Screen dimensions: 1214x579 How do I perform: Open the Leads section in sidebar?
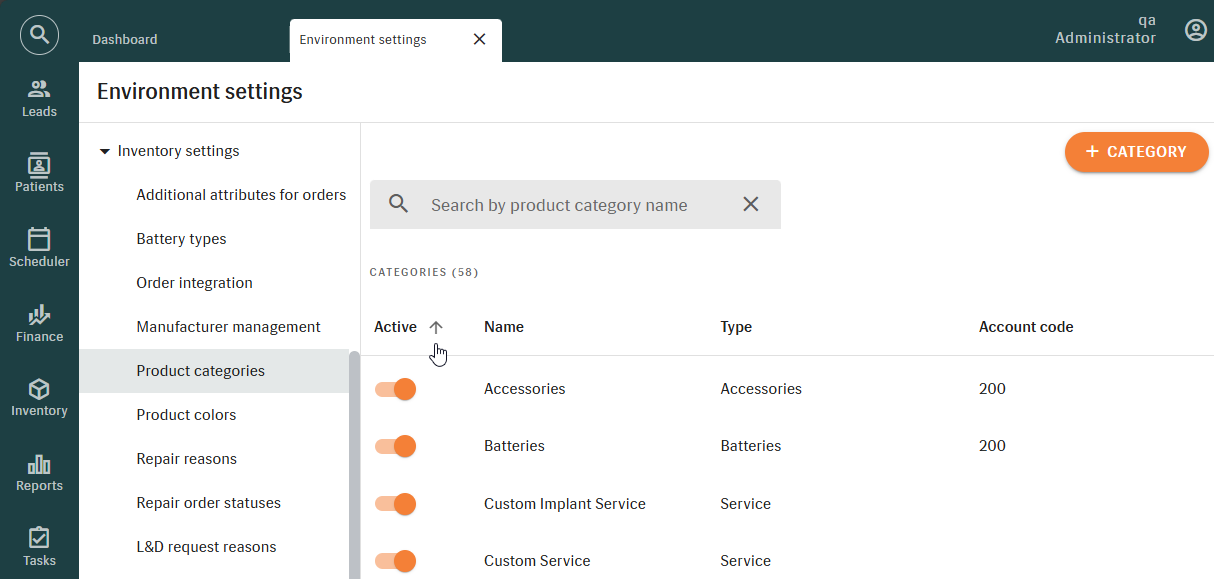coord(39,98)
